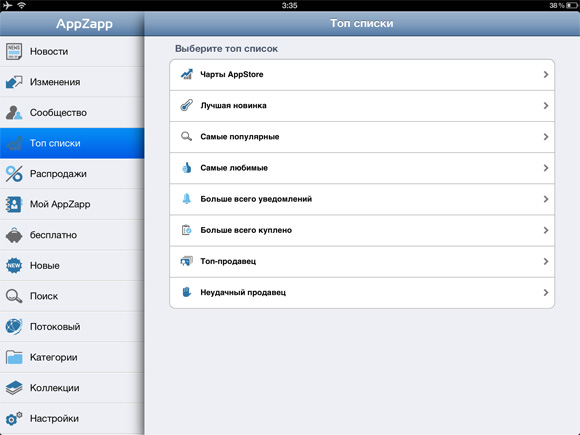Open the Самые популярные list
The image size is (580, 435).
(x=362, y=137)
